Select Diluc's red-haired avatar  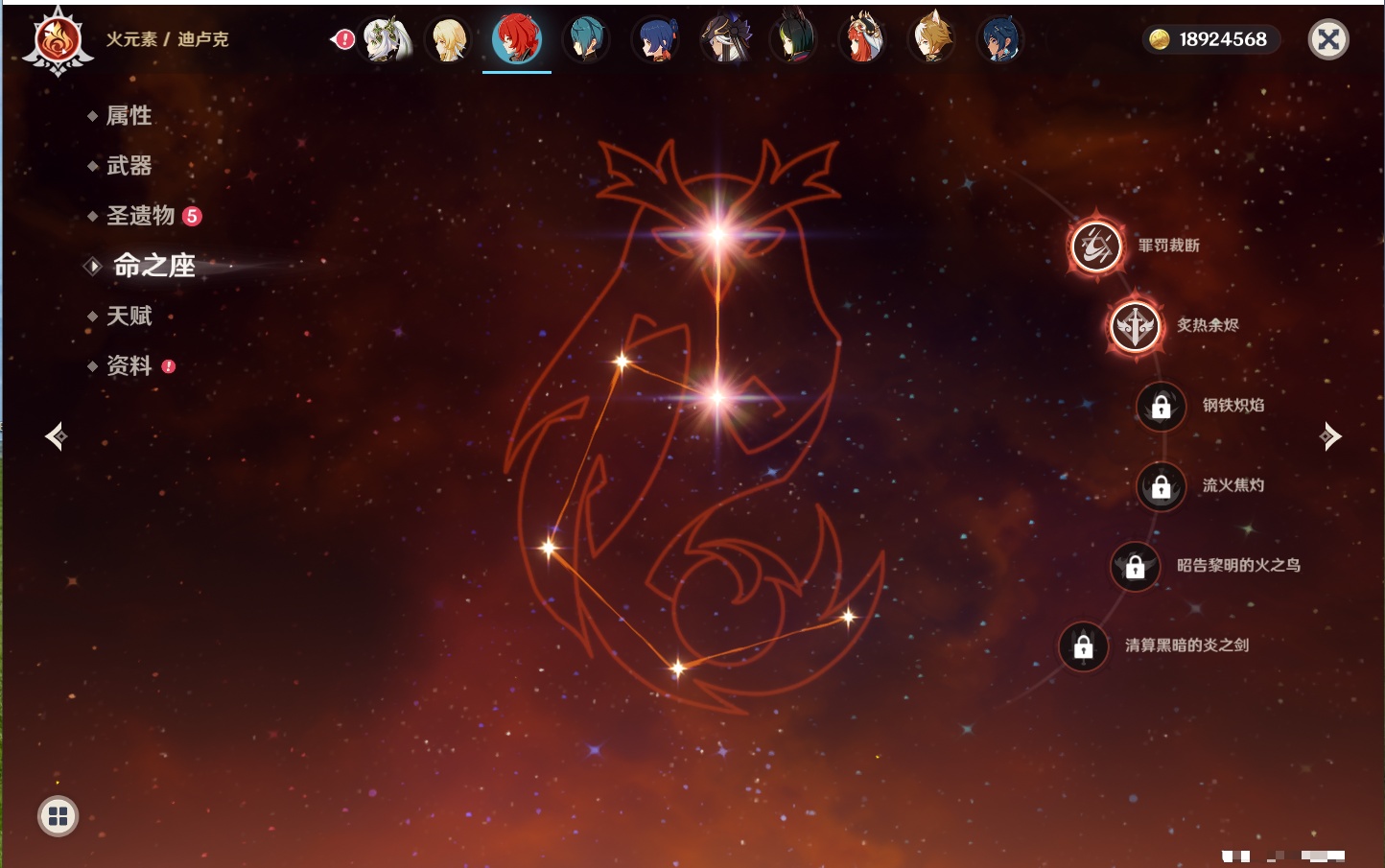(517, 39)
